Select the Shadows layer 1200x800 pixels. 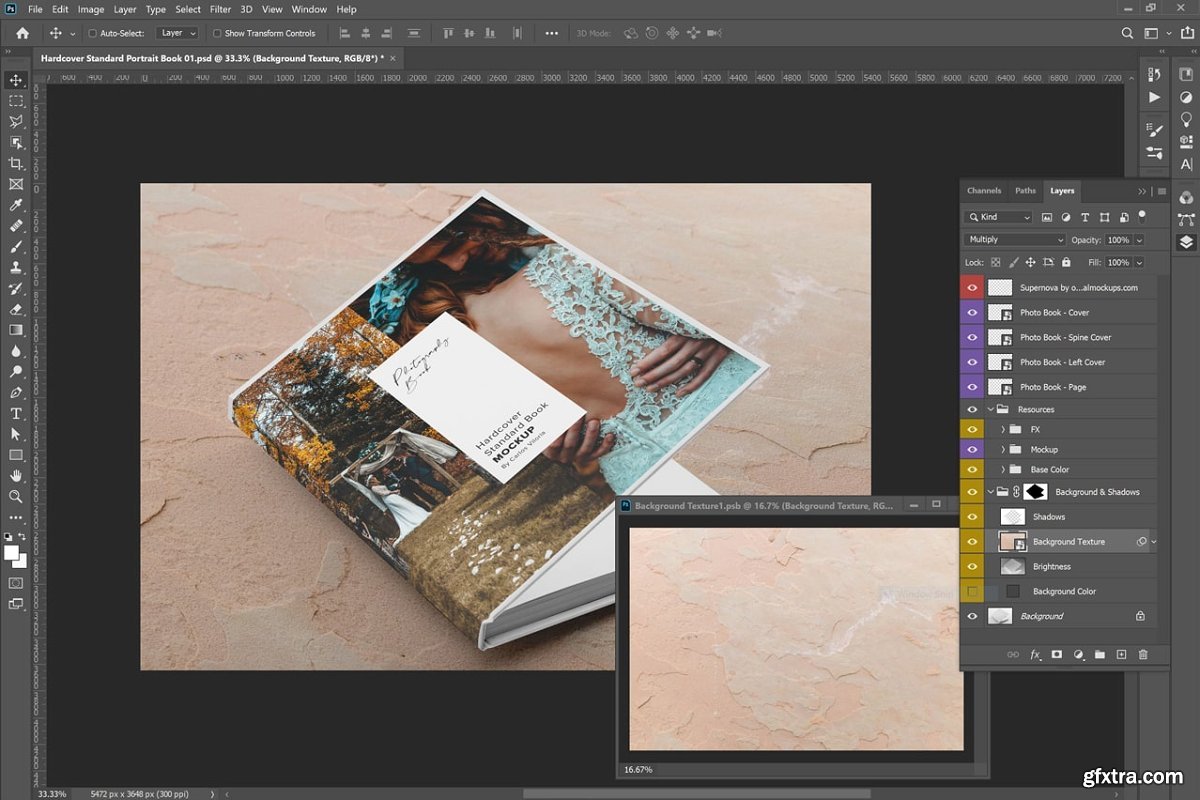point(1049,517)
